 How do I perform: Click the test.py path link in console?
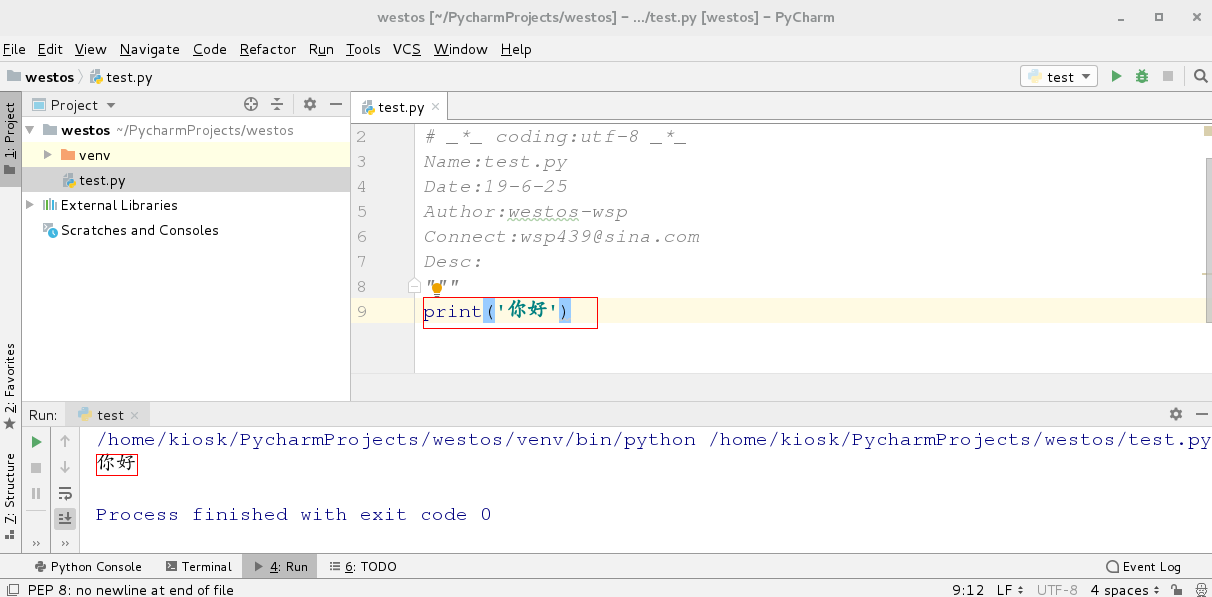[960, 440]
